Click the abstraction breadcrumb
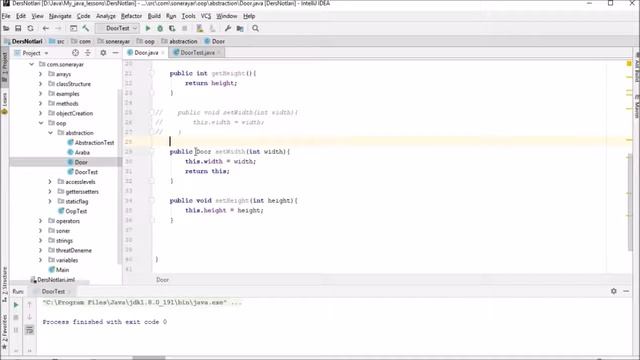The width and height of the screenshot is (640, 360). tap(179, 41)
